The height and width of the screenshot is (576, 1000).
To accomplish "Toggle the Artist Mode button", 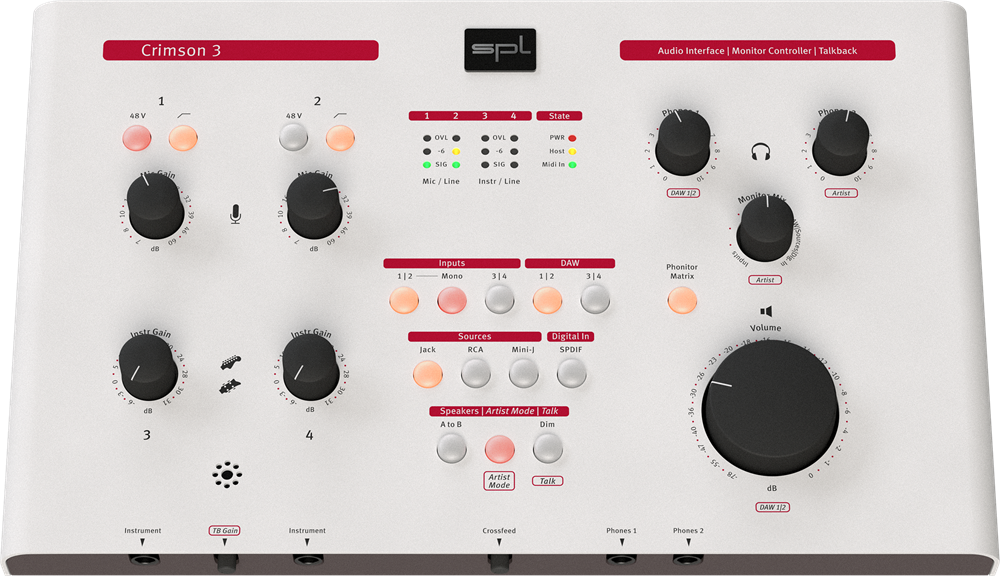I will pyautogui.click(x=499, y=449).
